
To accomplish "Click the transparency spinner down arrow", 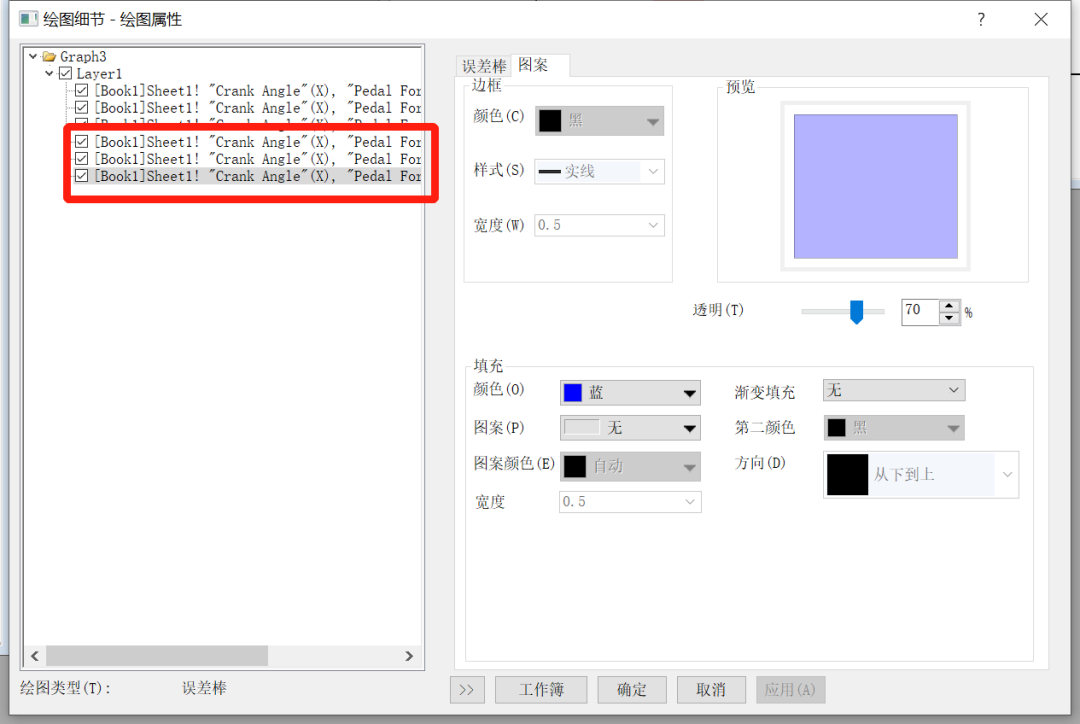I will pos(949,318).
